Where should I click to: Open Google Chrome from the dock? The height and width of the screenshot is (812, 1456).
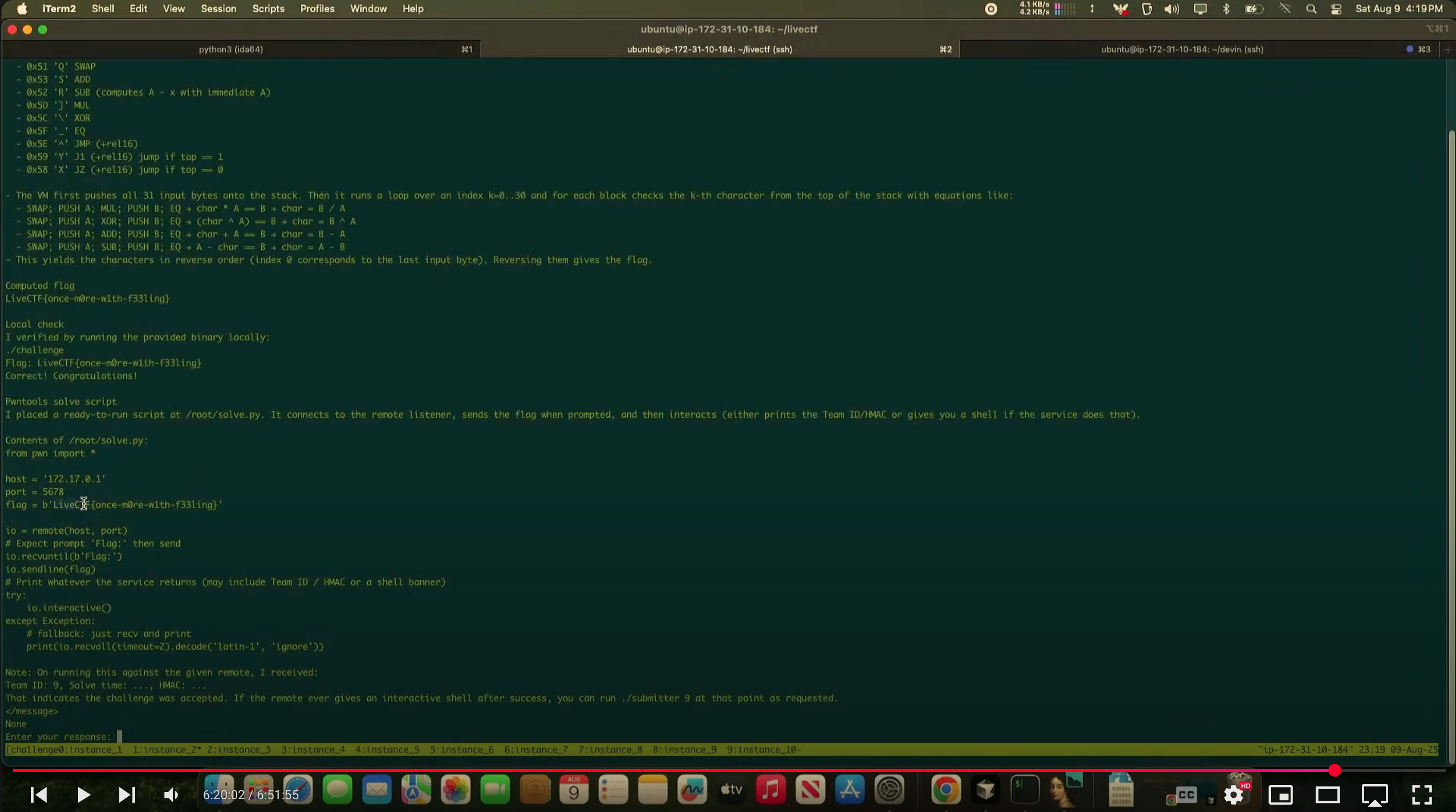point(946,790)
